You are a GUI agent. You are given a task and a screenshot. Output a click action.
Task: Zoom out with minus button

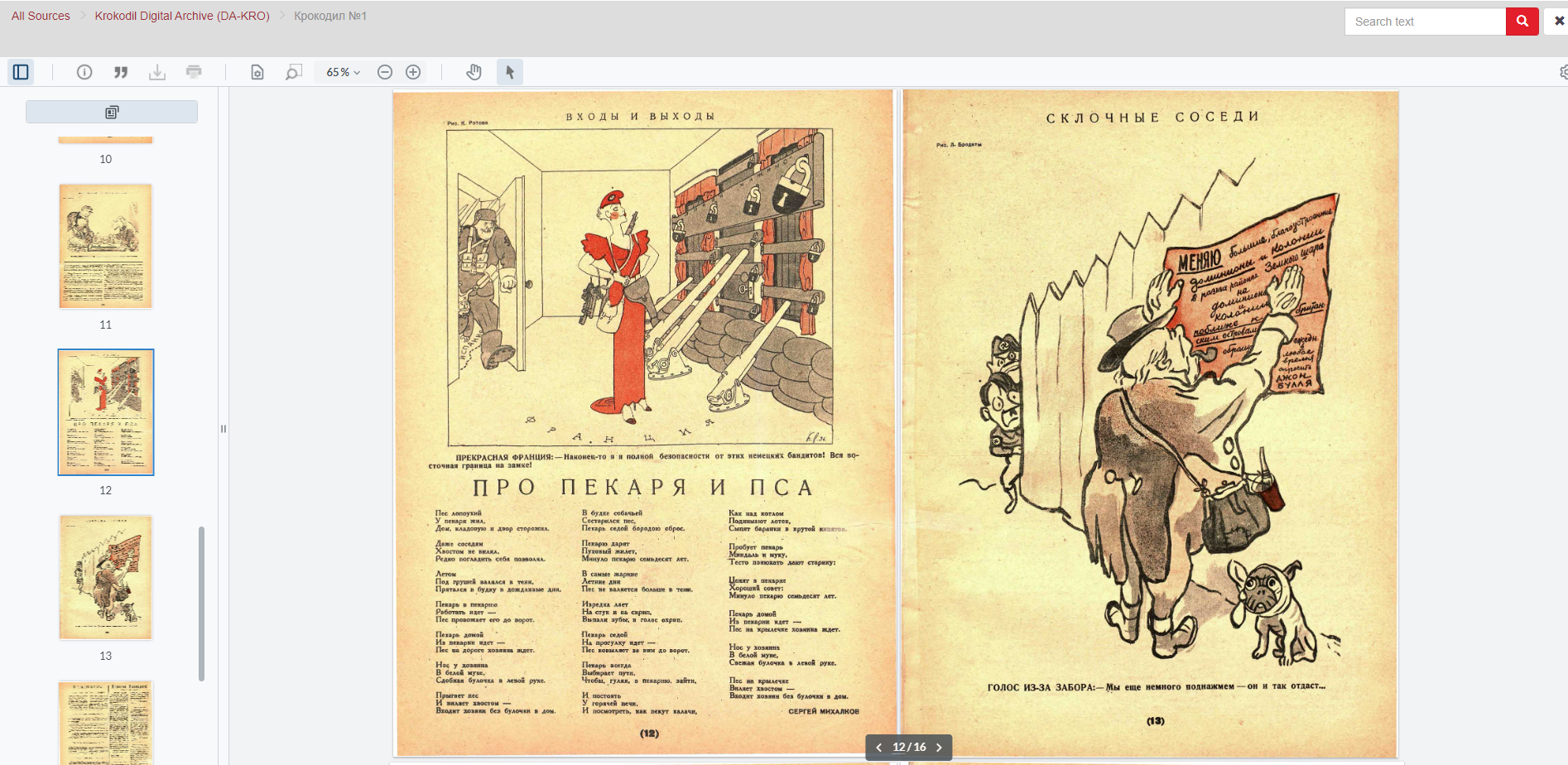[x=385, y=72]
